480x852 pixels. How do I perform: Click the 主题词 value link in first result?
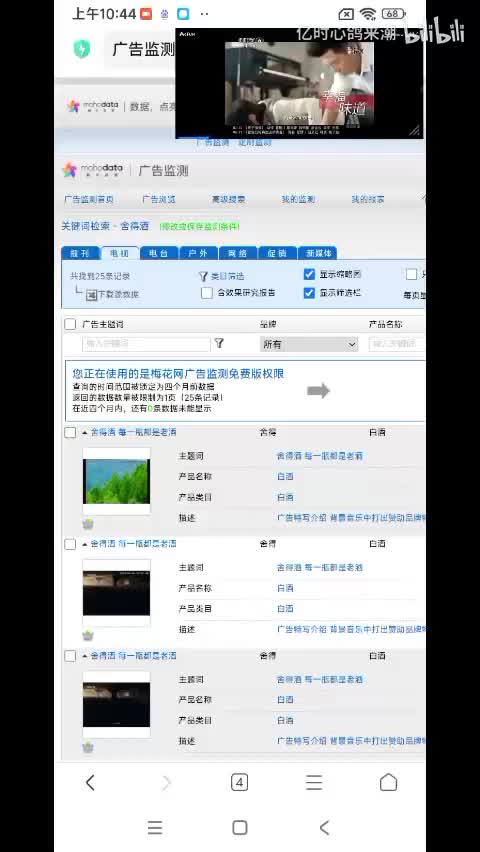click(x=320, y=456)
